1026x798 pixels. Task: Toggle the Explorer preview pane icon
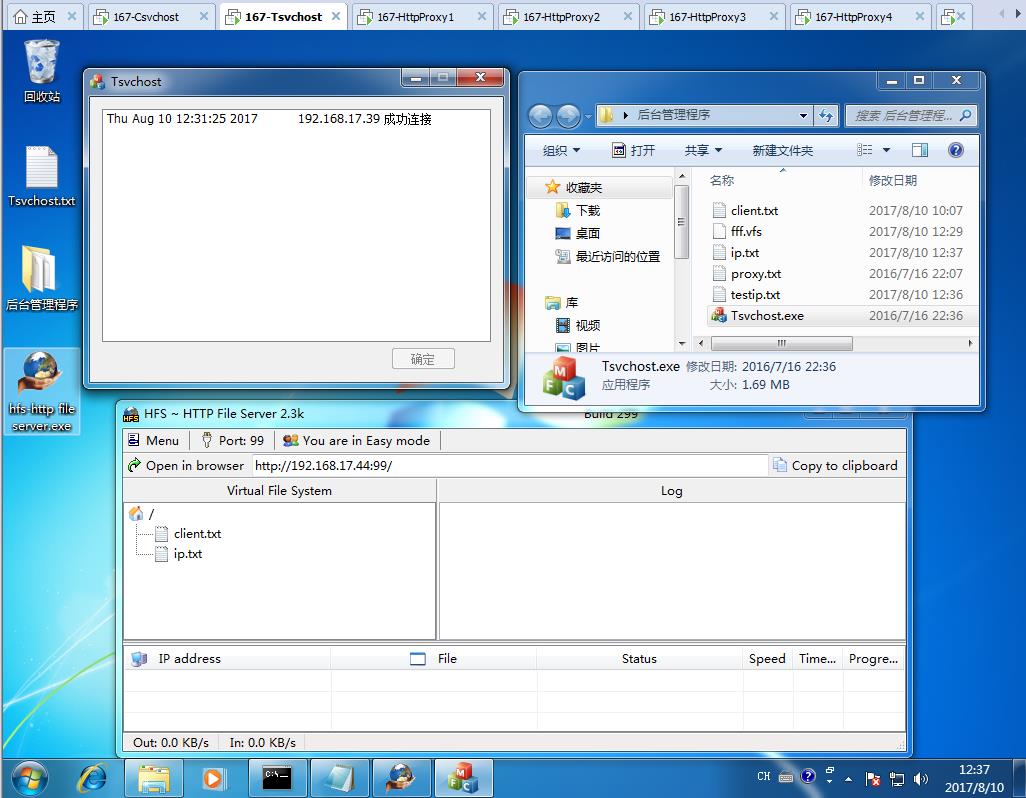pyautogui.click(x=920, y=150)
